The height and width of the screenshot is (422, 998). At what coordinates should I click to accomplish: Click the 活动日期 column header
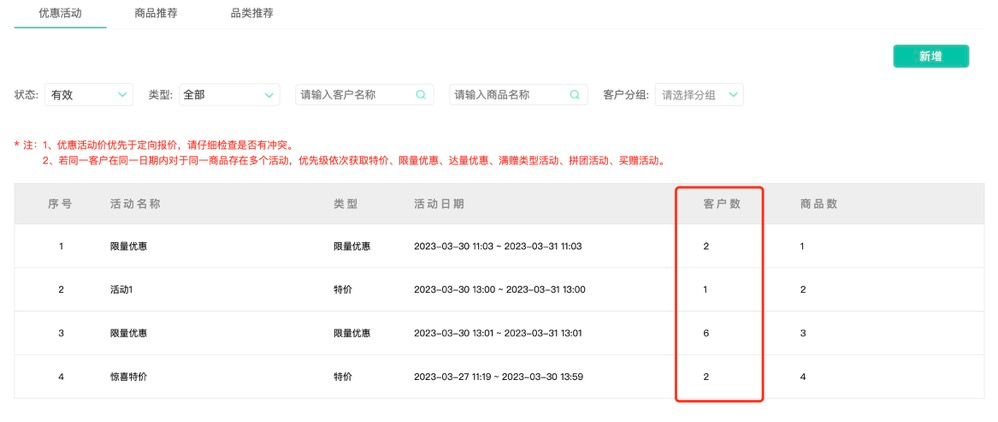point(439,203)
